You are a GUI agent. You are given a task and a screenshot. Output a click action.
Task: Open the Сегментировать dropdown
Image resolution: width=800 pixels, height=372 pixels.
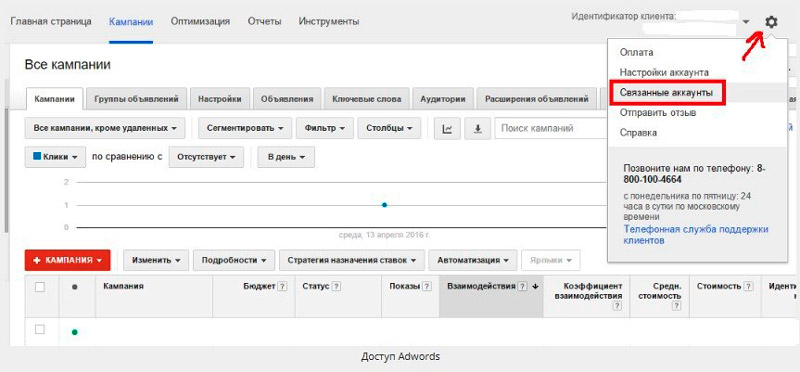(x=245, y=129)
